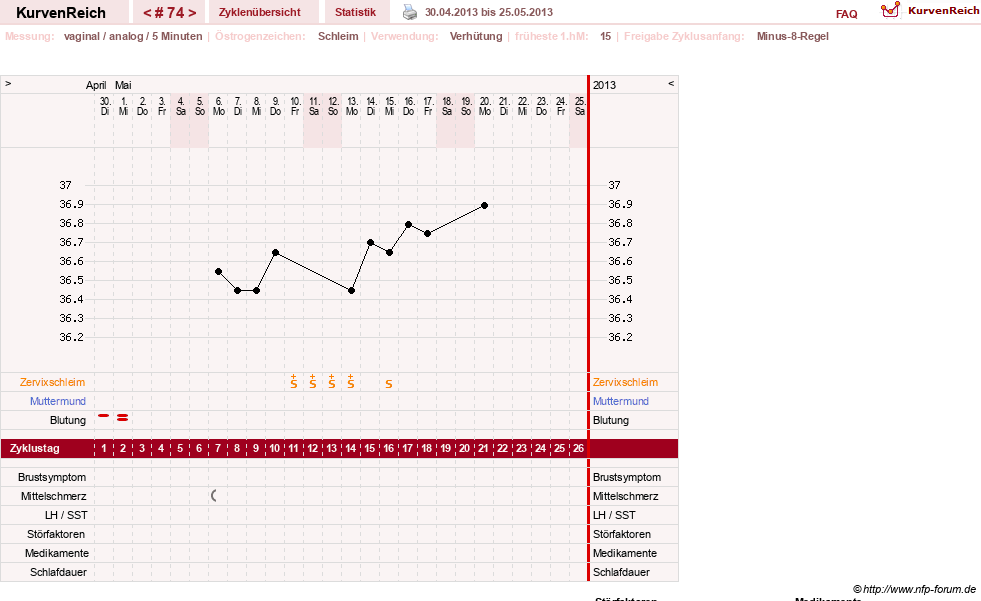Click the date header 25. Sa
This screenshot has width=981, height=601.
coord(579,106)
